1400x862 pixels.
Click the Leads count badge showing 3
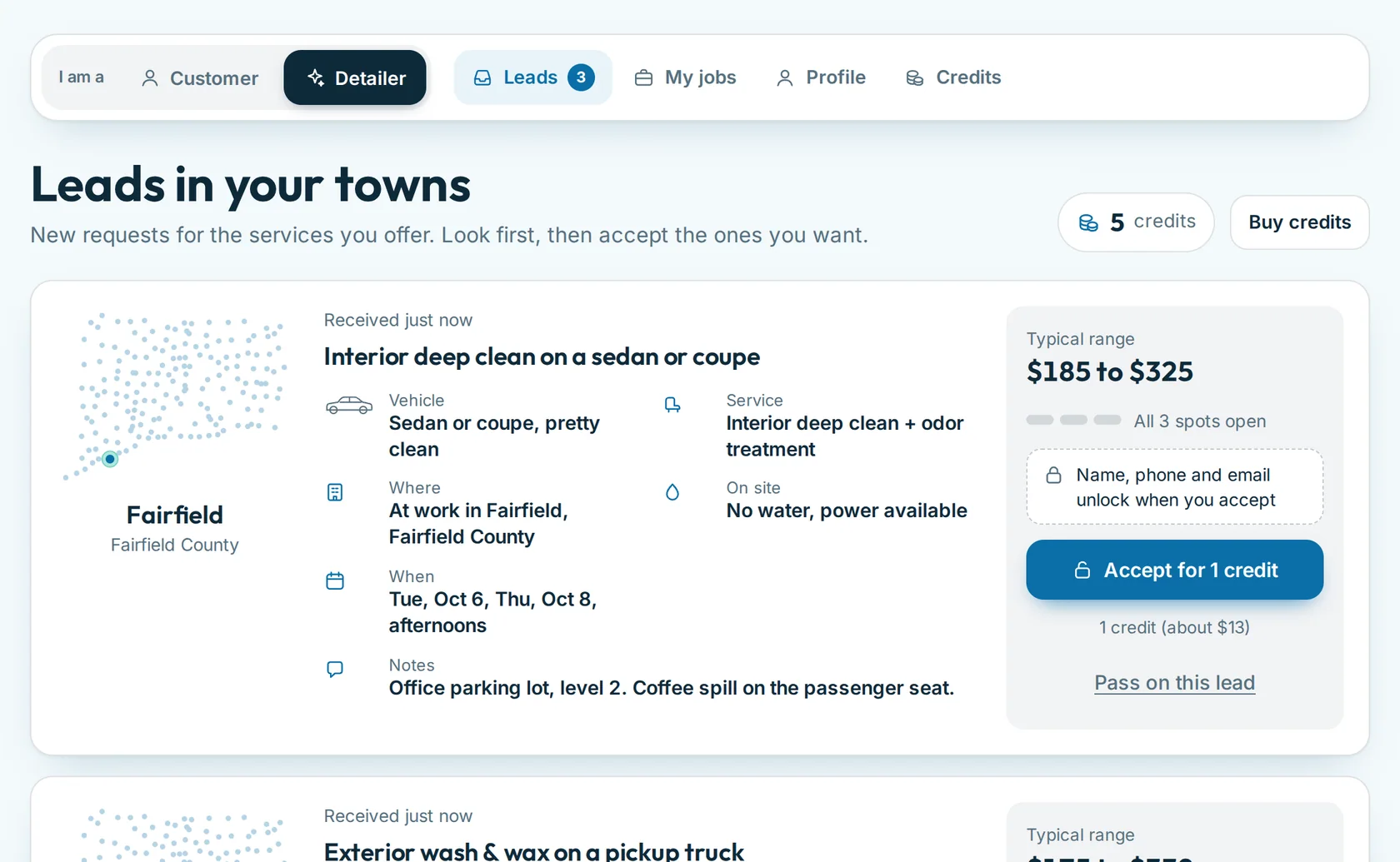[x=581, y=77]
